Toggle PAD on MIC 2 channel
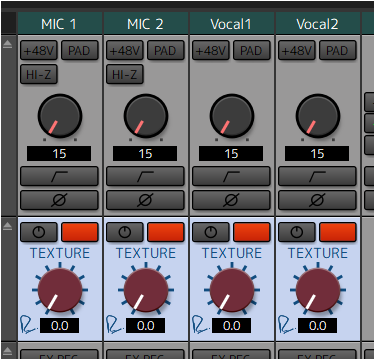 pyautogui.click(x=166, y=50)
